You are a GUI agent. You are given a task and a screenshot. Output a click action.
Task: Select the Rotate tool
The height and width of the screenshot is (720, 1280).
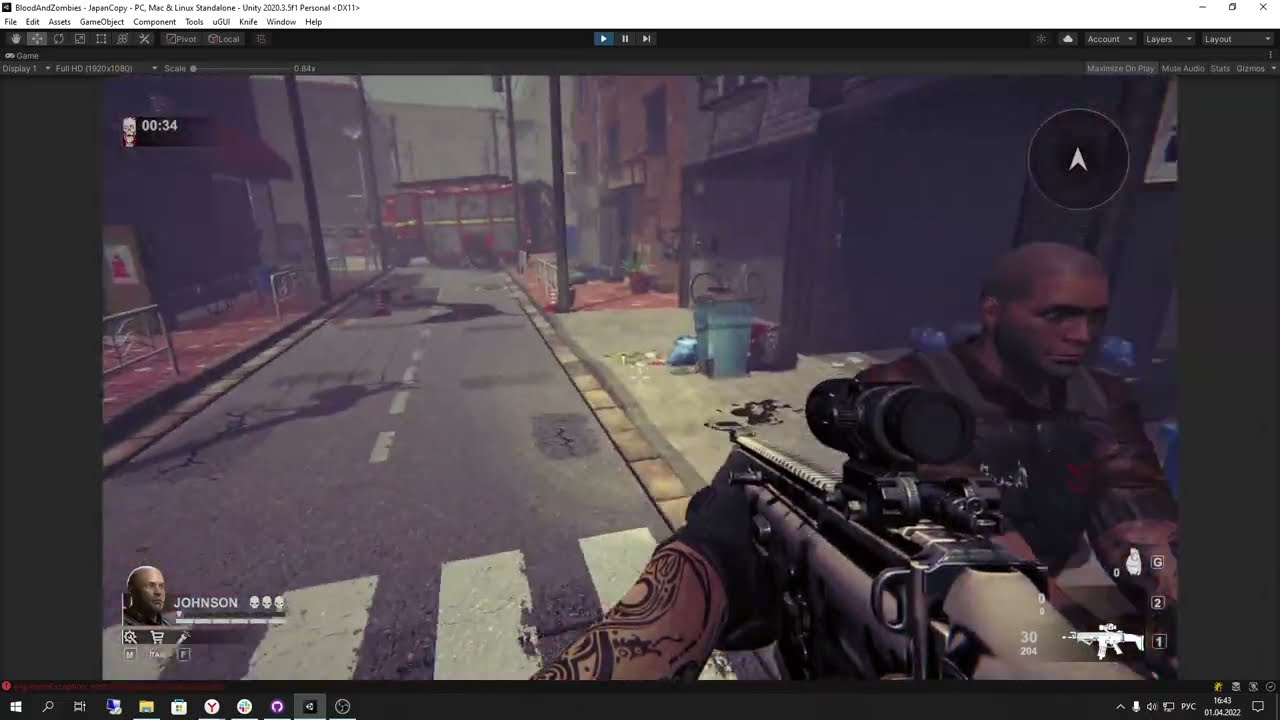point(59,39)
